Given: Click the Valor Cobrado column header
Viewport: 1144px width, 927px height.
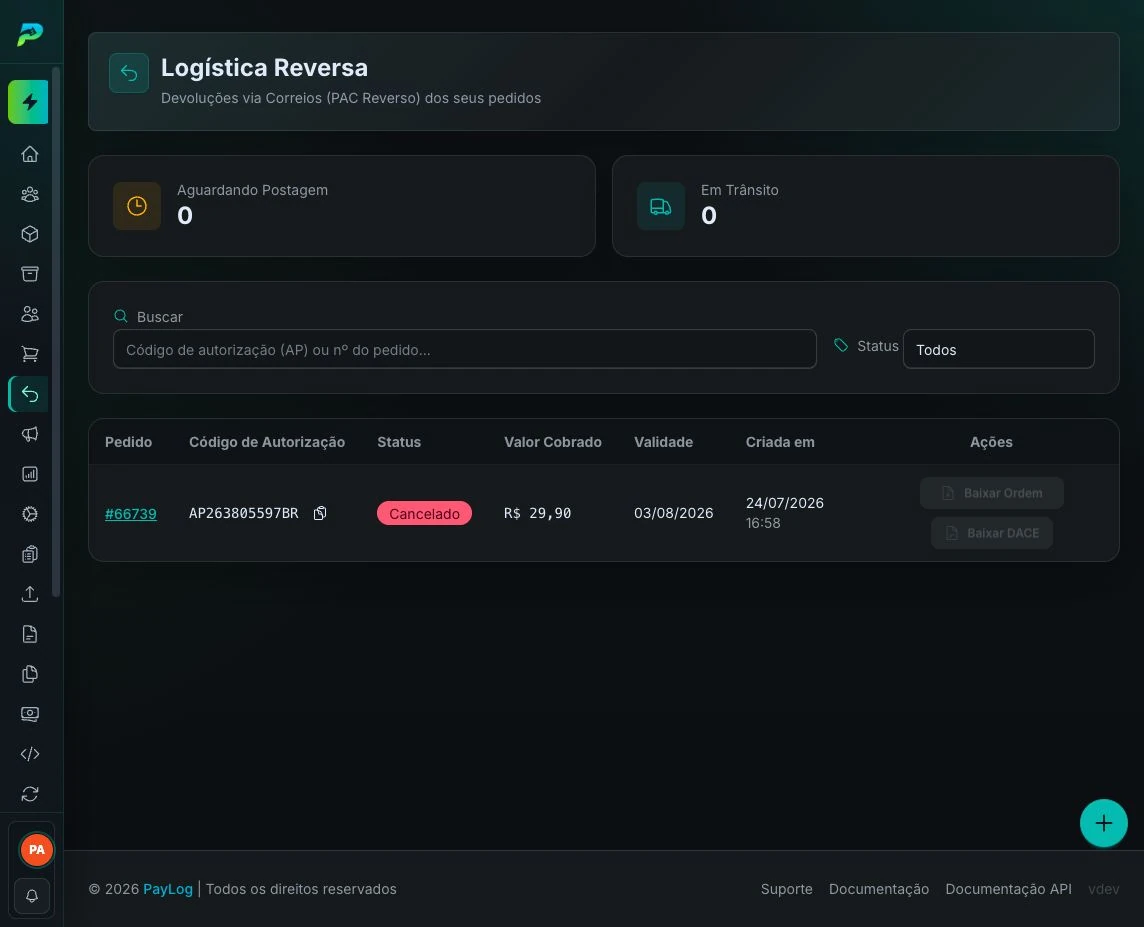Looking at the screenshot, I should [553, 442].
